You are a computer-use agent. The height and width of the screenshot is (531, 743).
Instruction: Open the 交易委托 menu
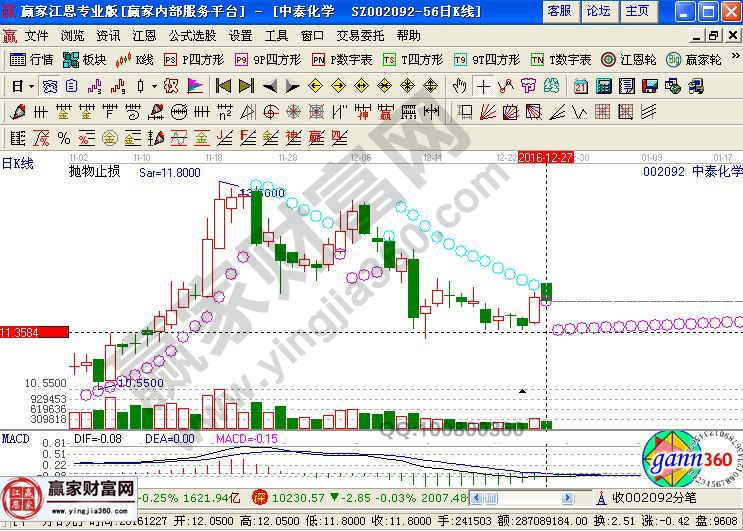coord(362,35)
